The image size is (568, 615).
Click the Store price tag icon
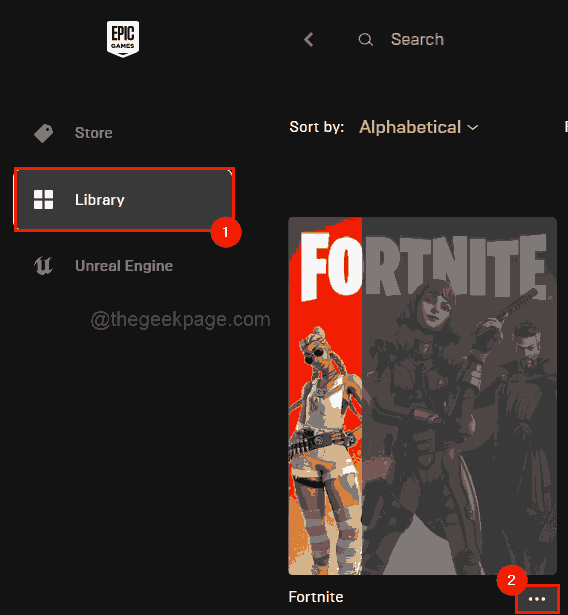44,133
